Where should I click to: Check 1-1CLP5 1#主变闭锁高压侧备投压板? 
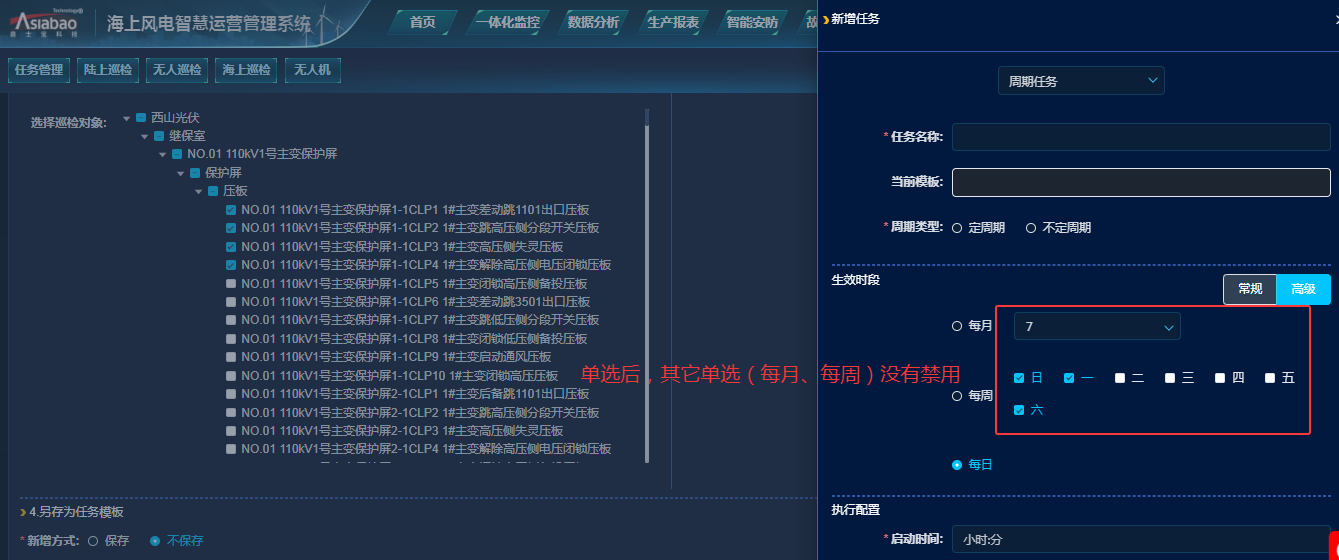coord(231,284)
